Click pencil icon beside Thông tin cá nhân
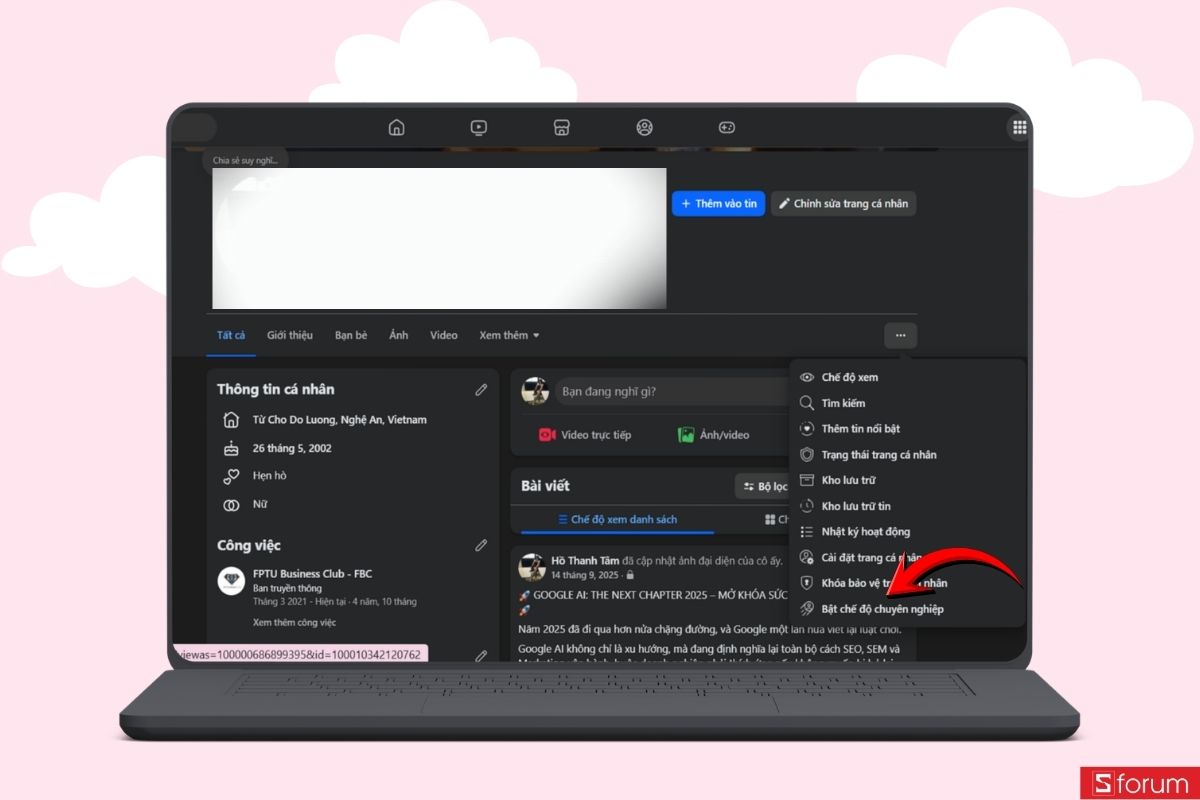 tap(481, 390)
